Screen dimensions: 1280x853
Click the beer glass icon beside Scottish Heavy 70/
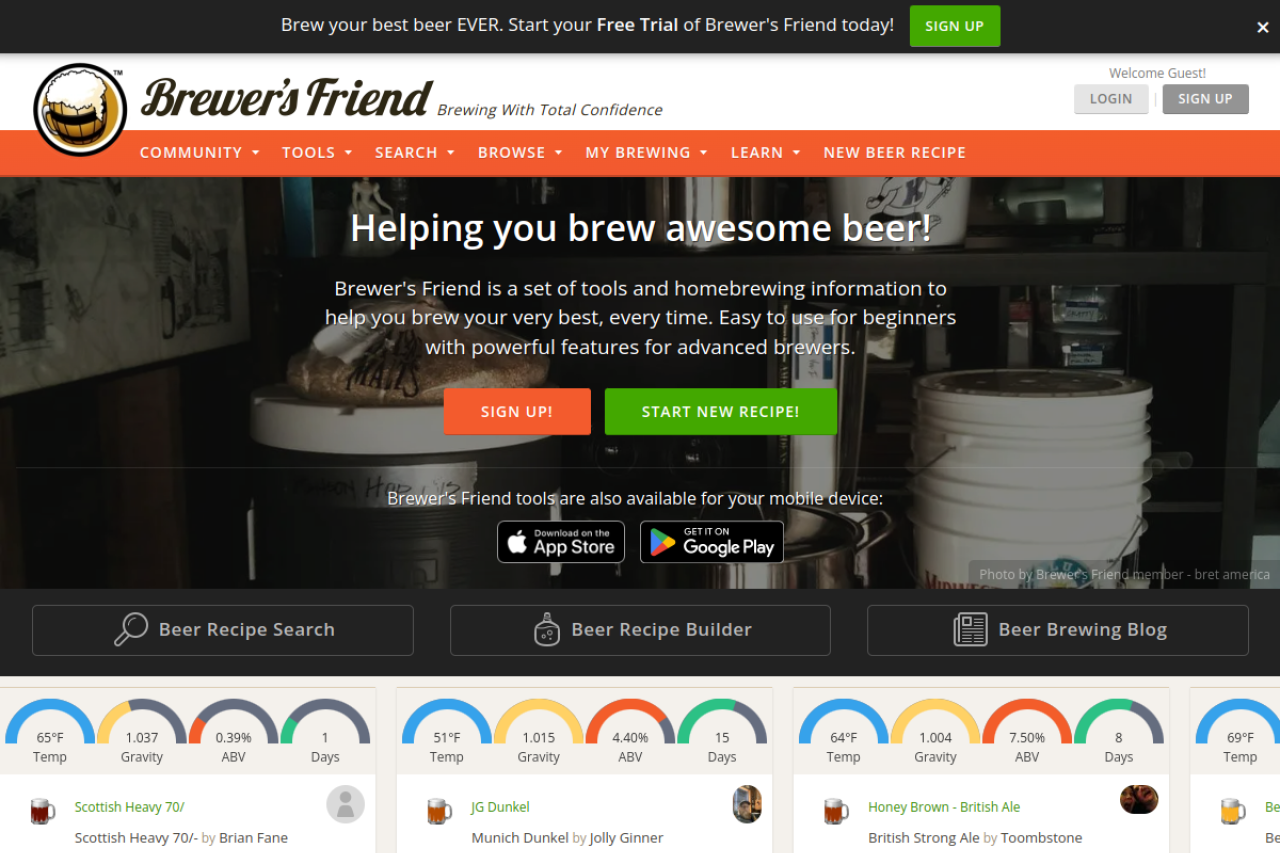[42, 810]
